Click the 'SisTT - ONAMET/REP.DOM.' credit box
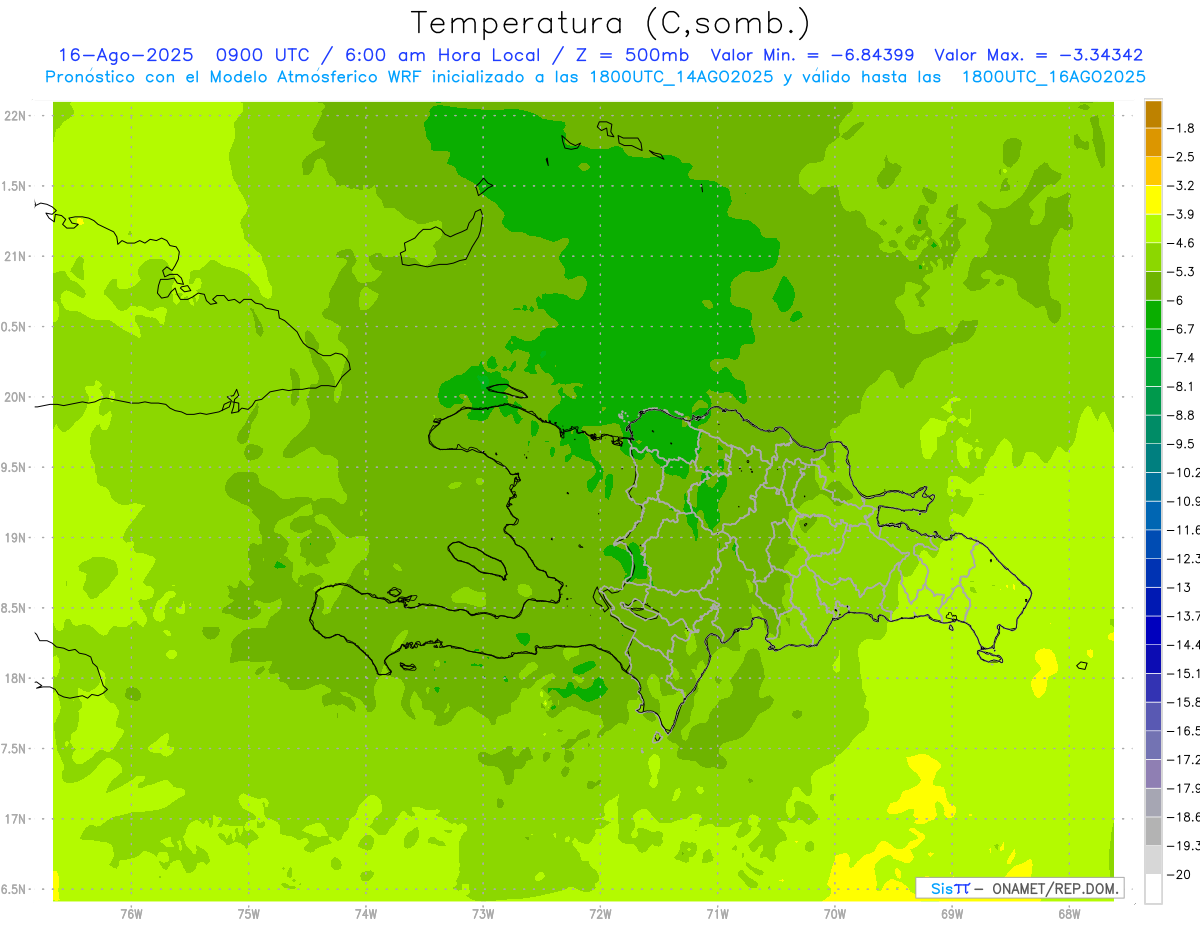 tap(1019, 888)
